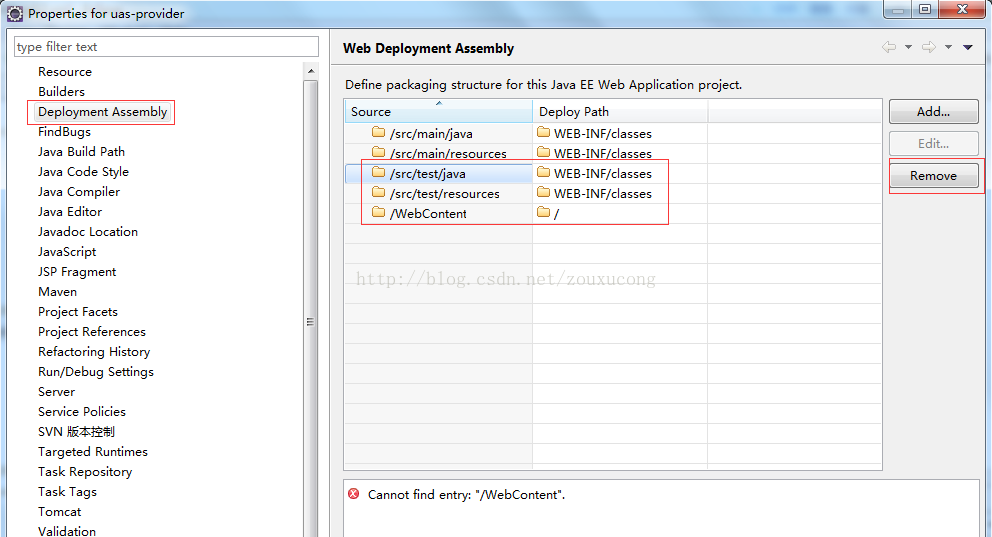The image size is (992, 537).
Task: Click the Deploy Path column header
Action: coord(620,111)
